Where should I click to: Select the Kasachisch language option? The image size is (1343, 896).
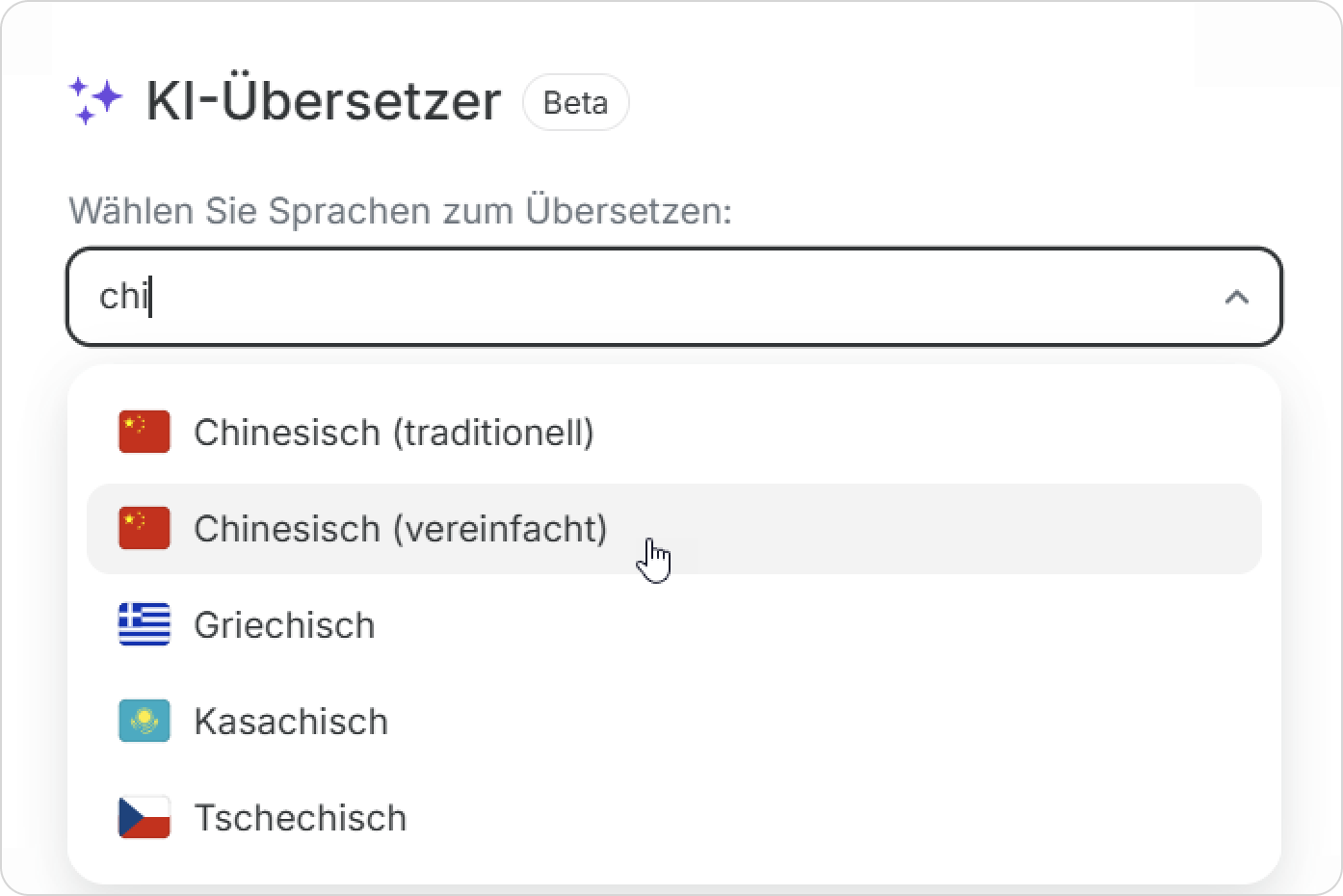291,722
